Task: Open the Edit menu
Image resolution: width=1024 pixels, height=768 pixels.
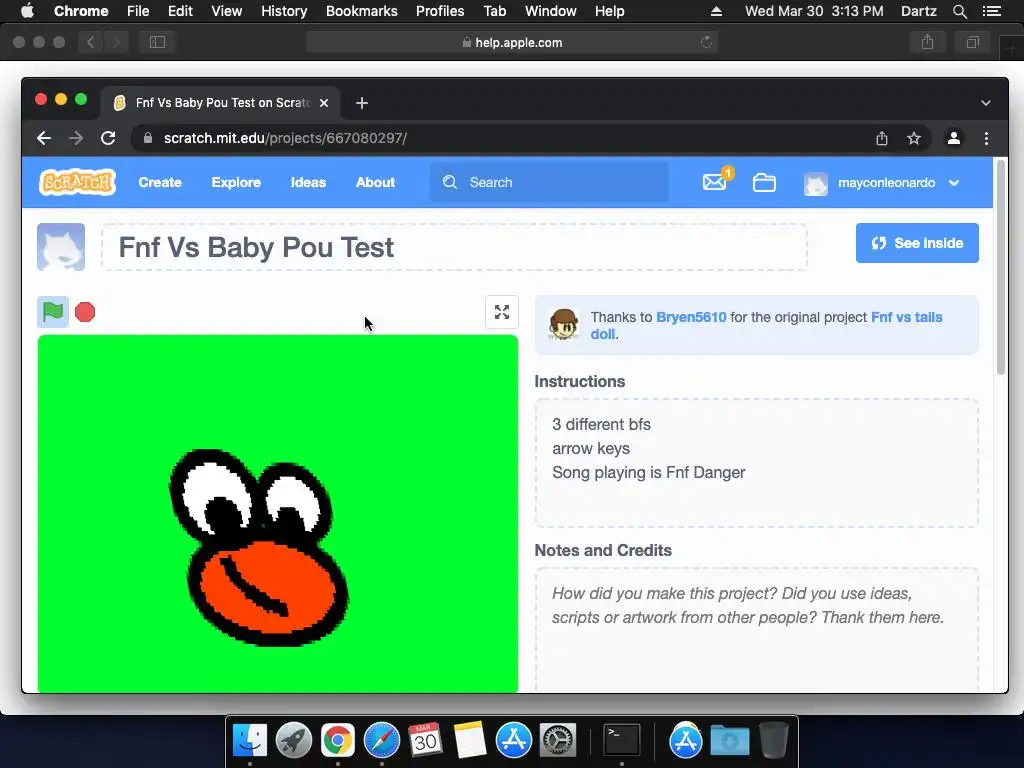Action: [180, 11]
